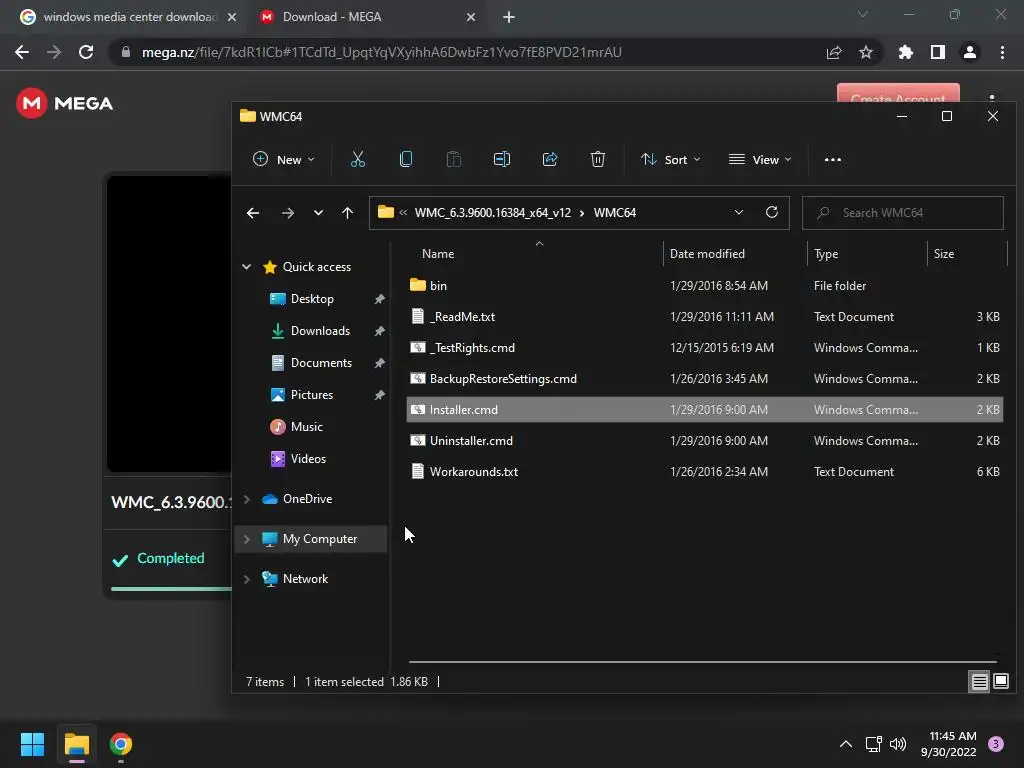Click the Copy icon in Explorer toolbar

(x=406, y=159)
